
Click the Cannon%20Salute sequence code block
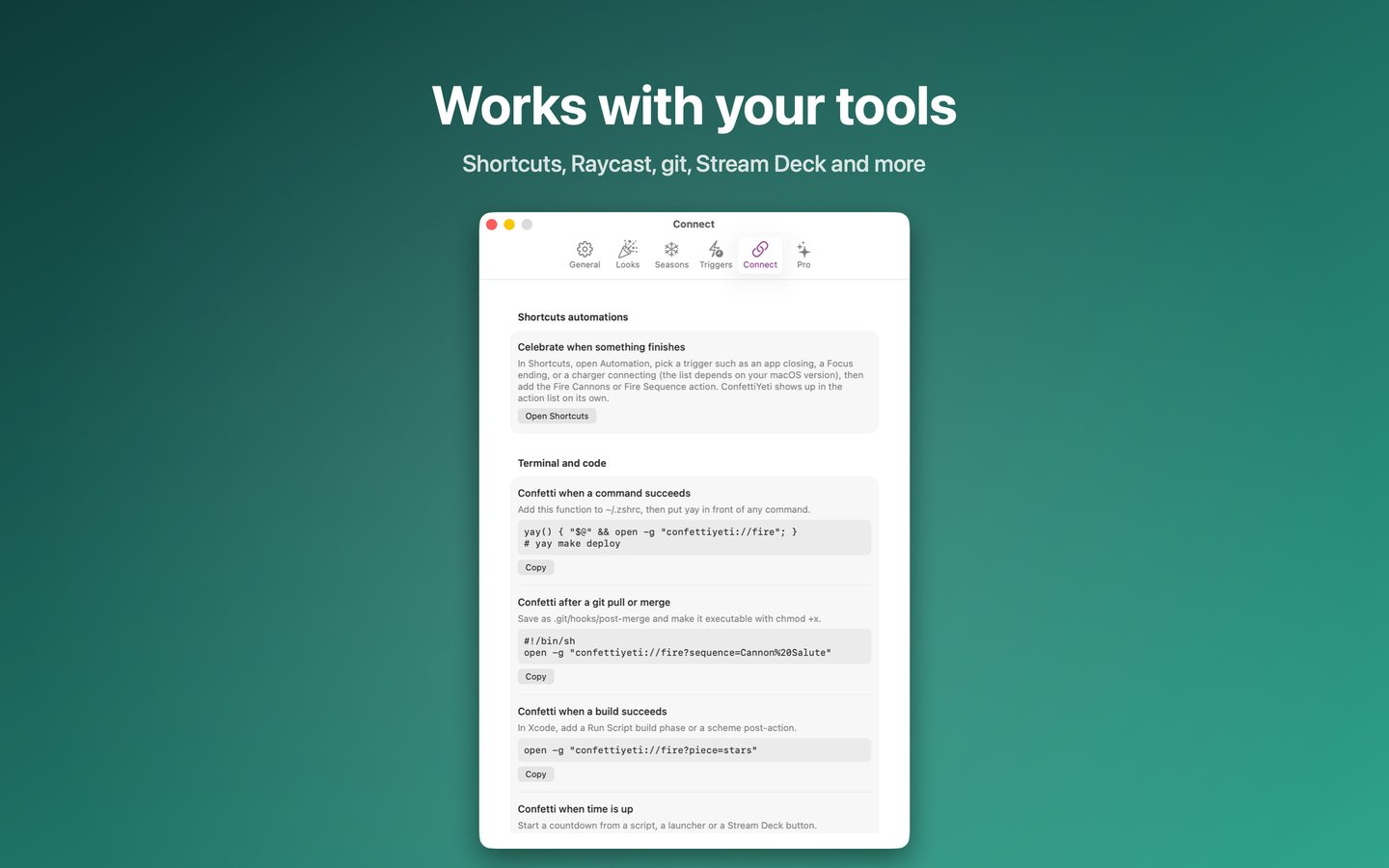coord(694,646)
